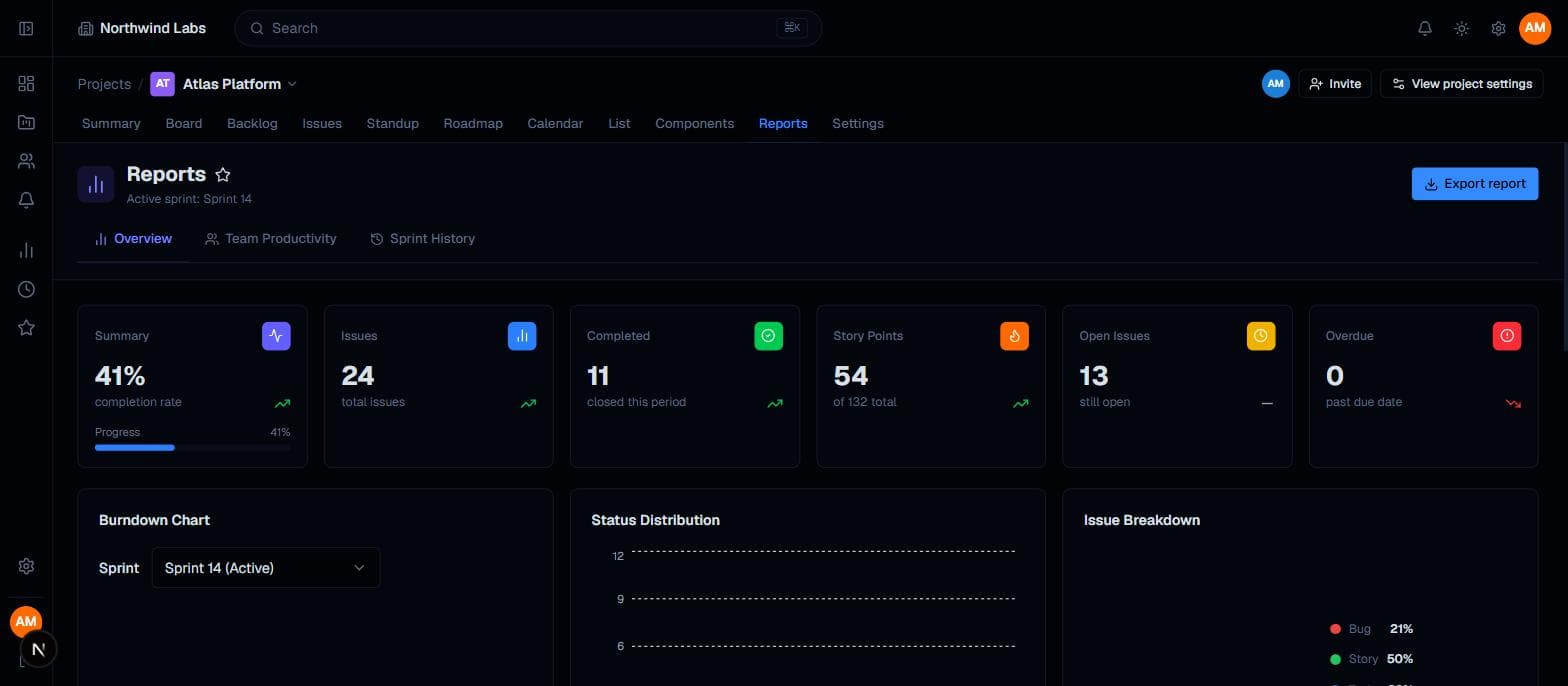Open the favorites star icon in sidebar
The width and height of the screenshot is (1568, 686).
26,328
